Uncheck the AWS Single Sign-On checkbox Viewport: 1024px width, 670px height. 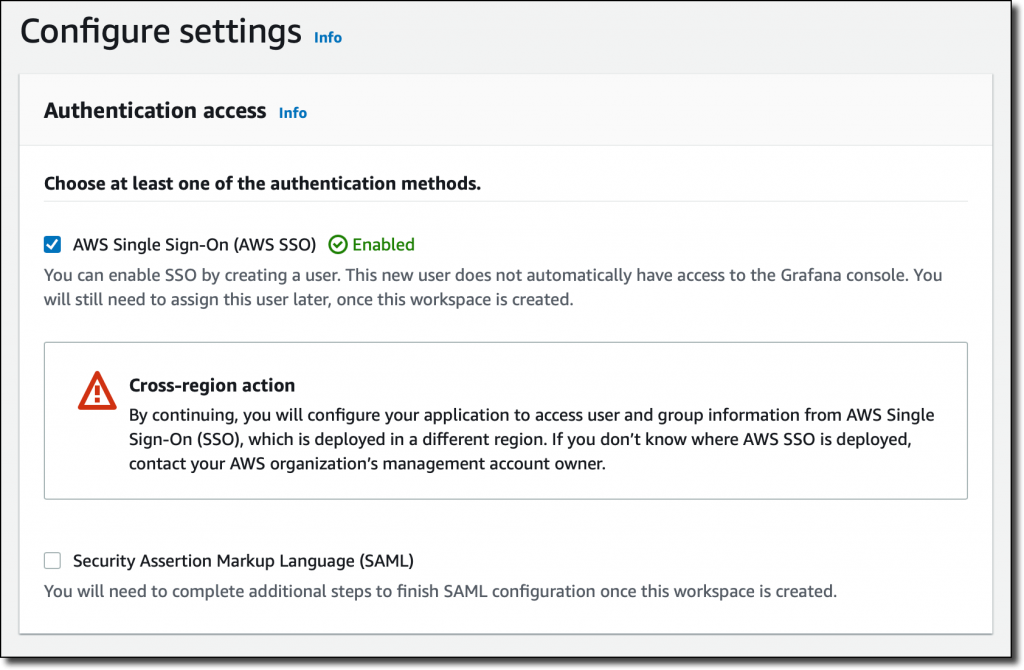tap(53, 244)
